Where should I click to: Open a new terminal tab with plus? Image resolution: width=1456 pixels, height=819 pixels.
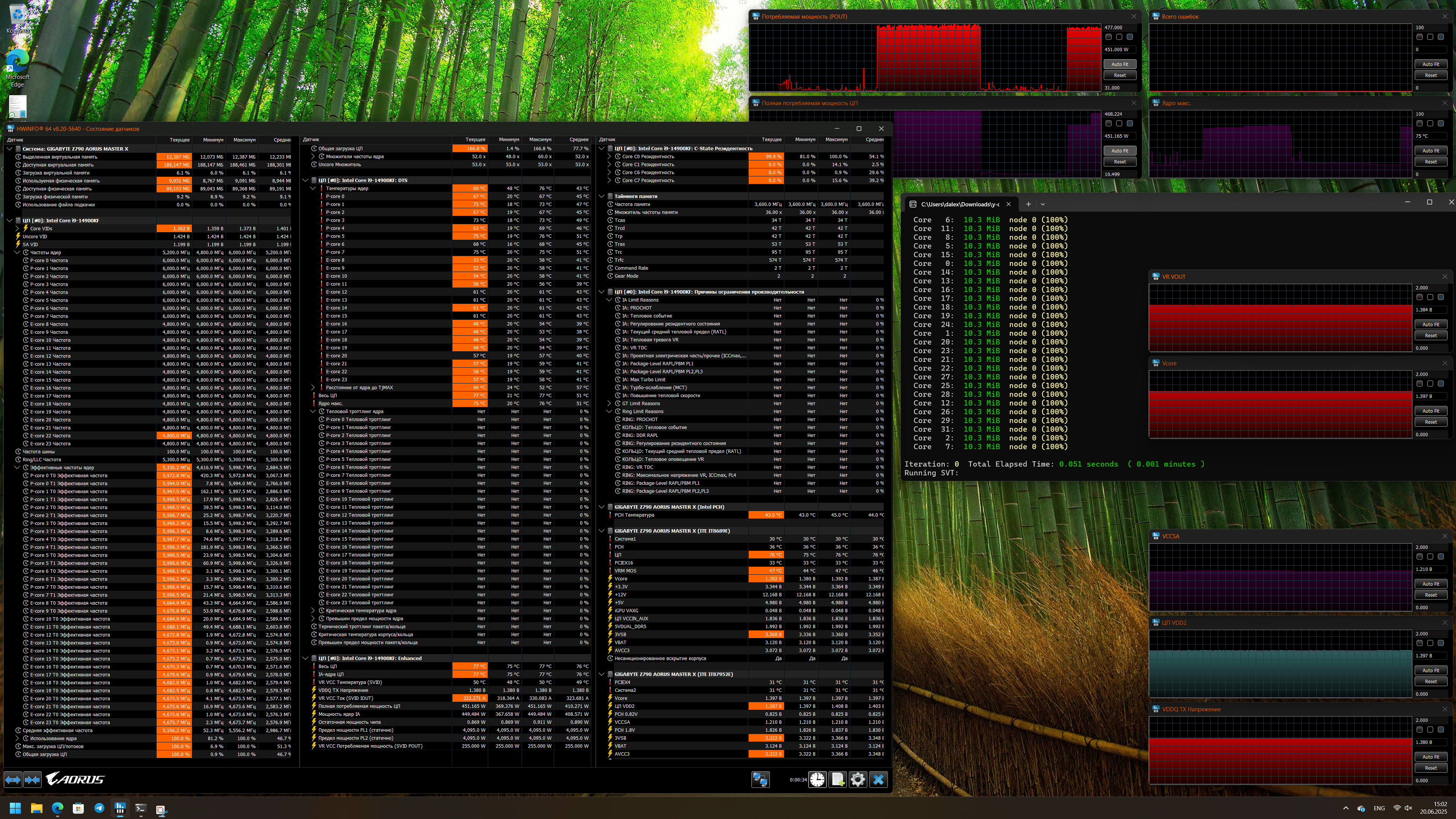click(1028, 204)
